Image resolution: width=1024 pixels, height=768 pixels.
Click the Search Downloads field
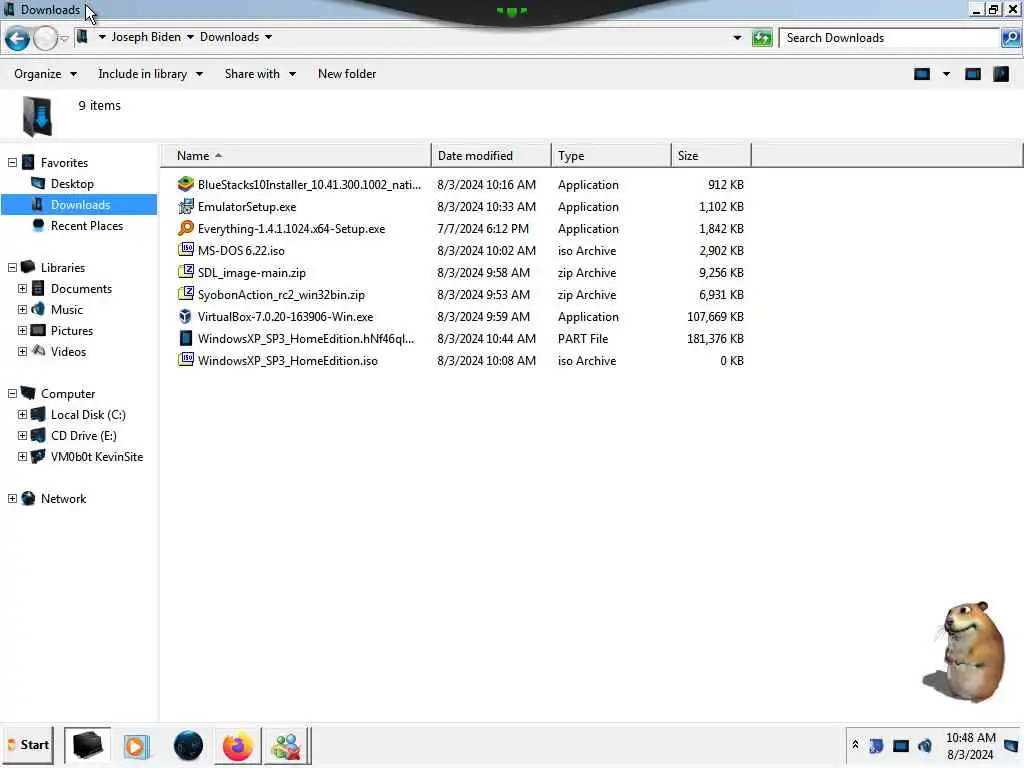point(890,38)
